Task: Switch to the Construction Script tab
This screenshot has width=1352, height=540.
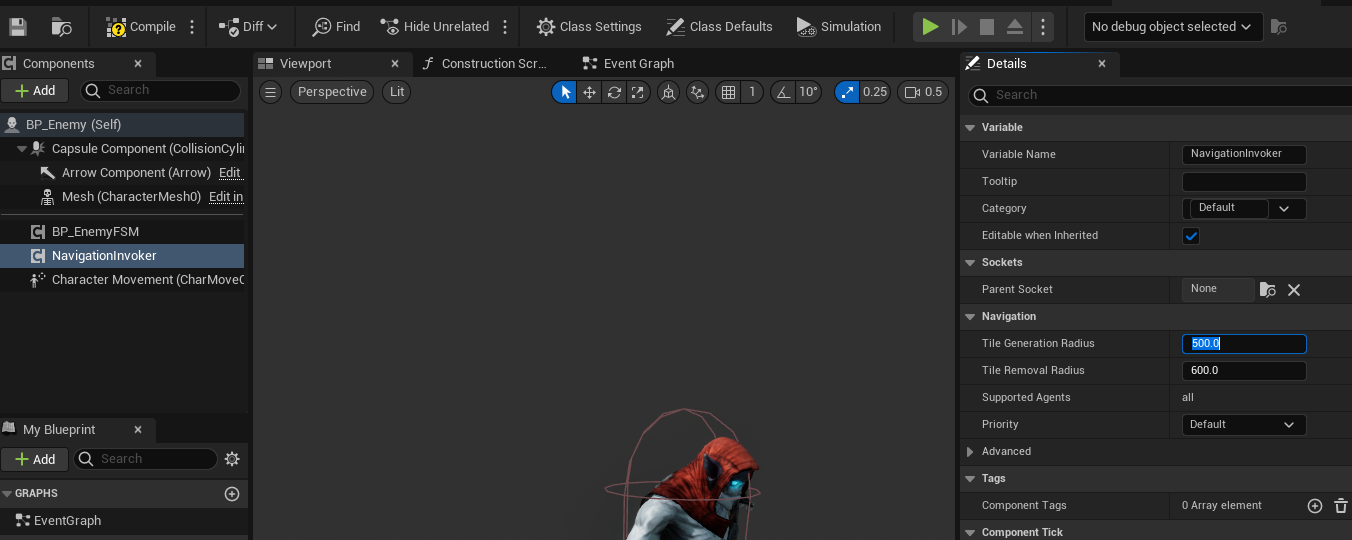Action: (x=494, y=63)
